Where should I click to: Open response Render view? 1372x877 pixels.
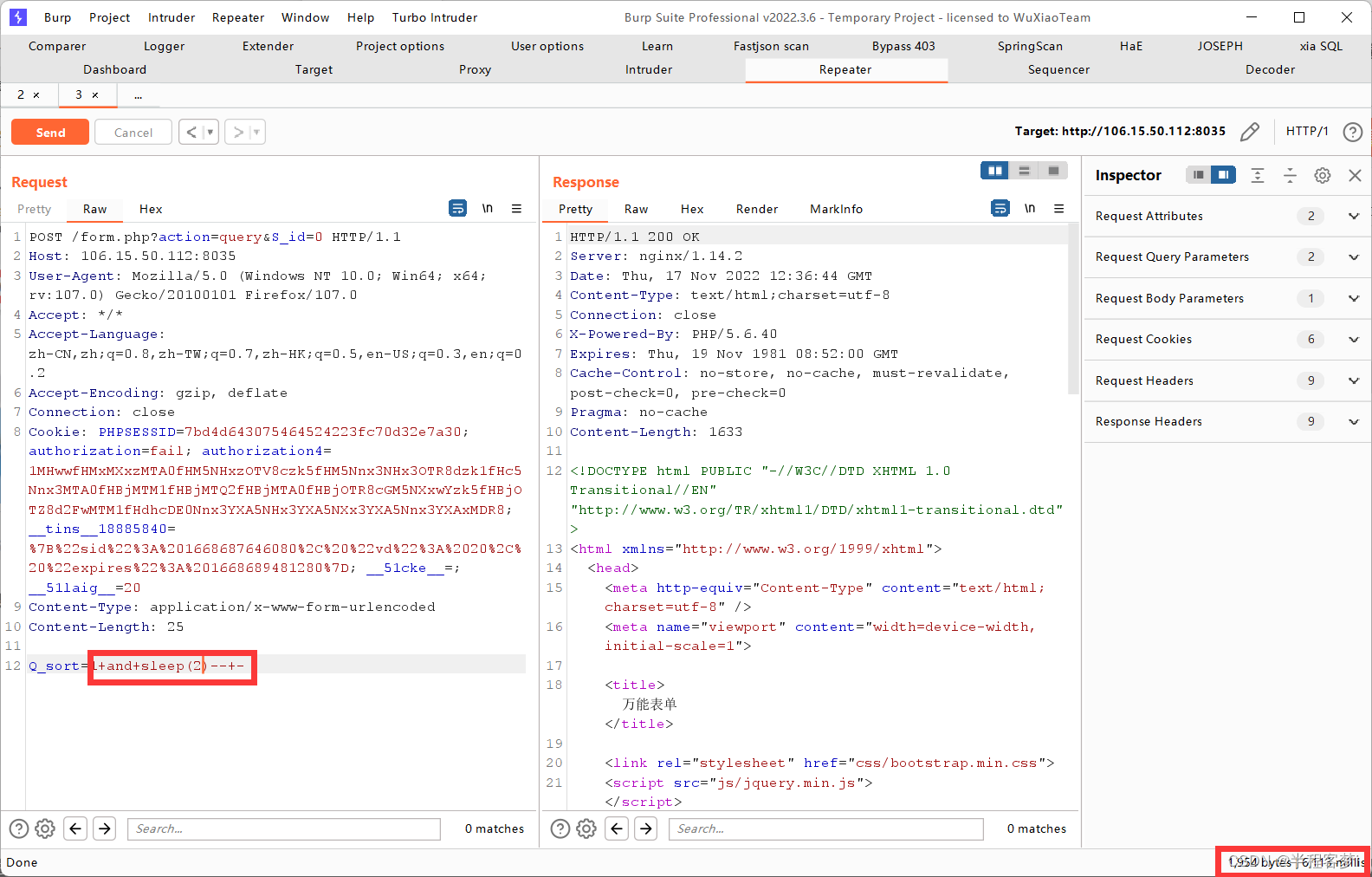(756, 209)
